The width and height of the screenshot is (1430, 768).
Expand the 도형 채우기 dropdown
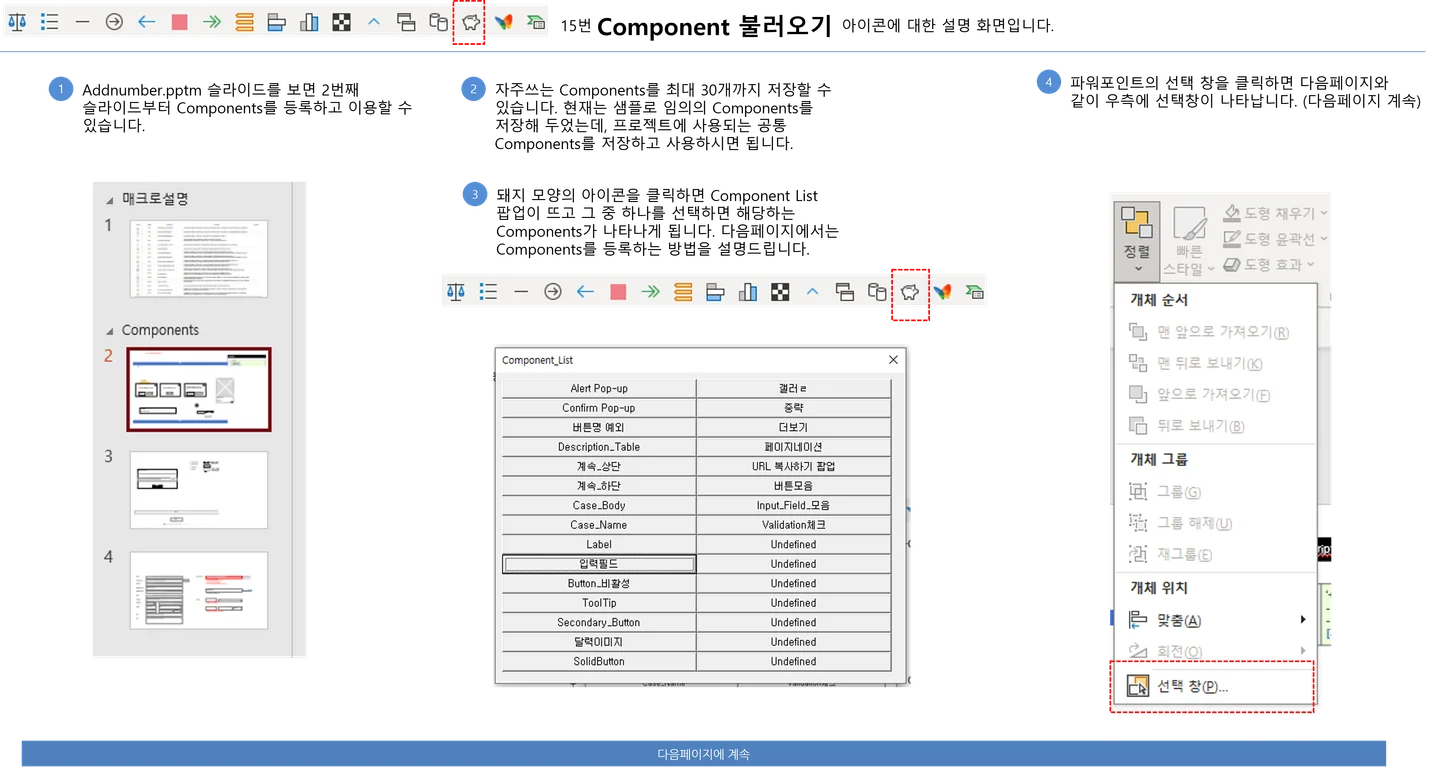[x=1276, y=213]
